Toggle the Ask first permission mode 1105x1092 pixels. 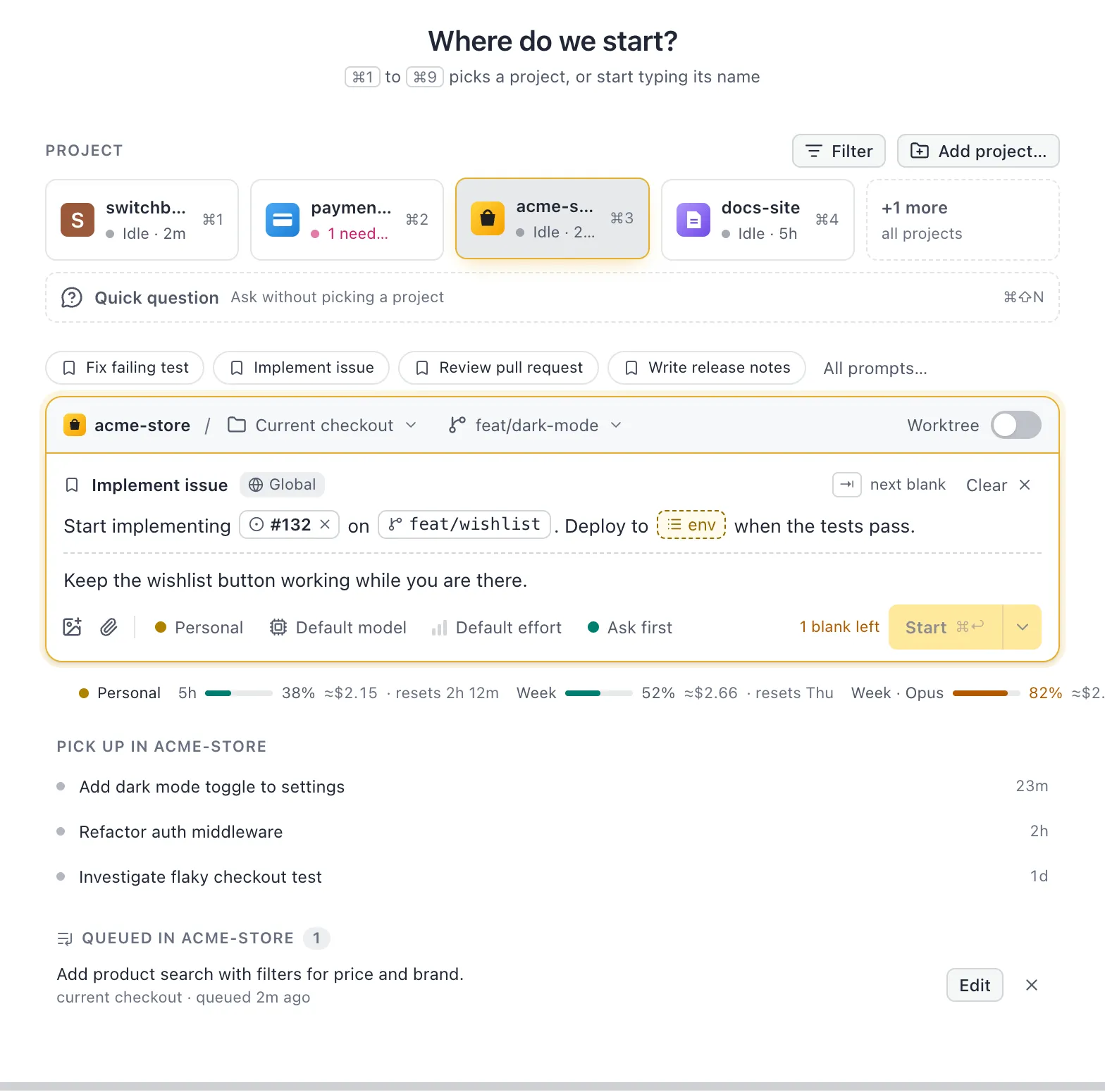(630, 627)
